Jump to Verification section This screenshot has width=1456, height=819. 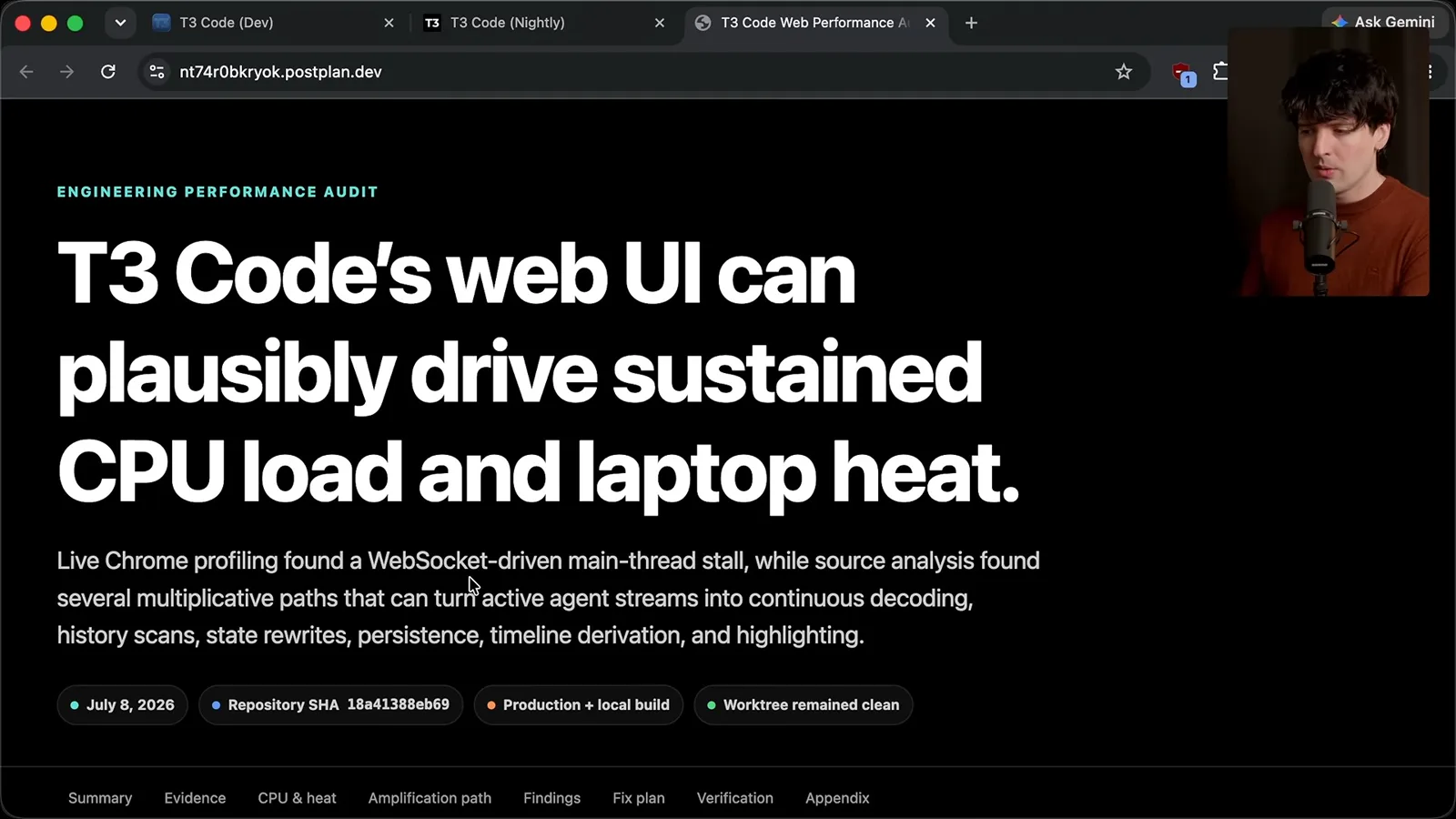pyautogui.click(x=735, y=798)
